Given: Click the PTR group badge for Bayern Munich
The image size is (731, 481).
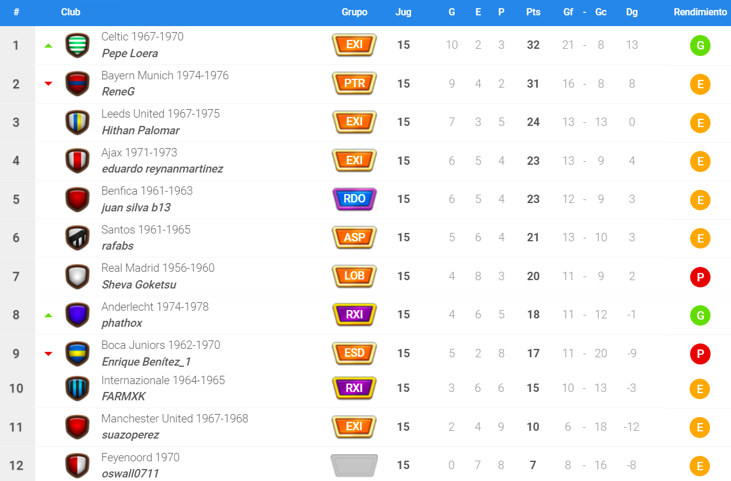Looking at the screenshot, I should (x=354, y=84).
